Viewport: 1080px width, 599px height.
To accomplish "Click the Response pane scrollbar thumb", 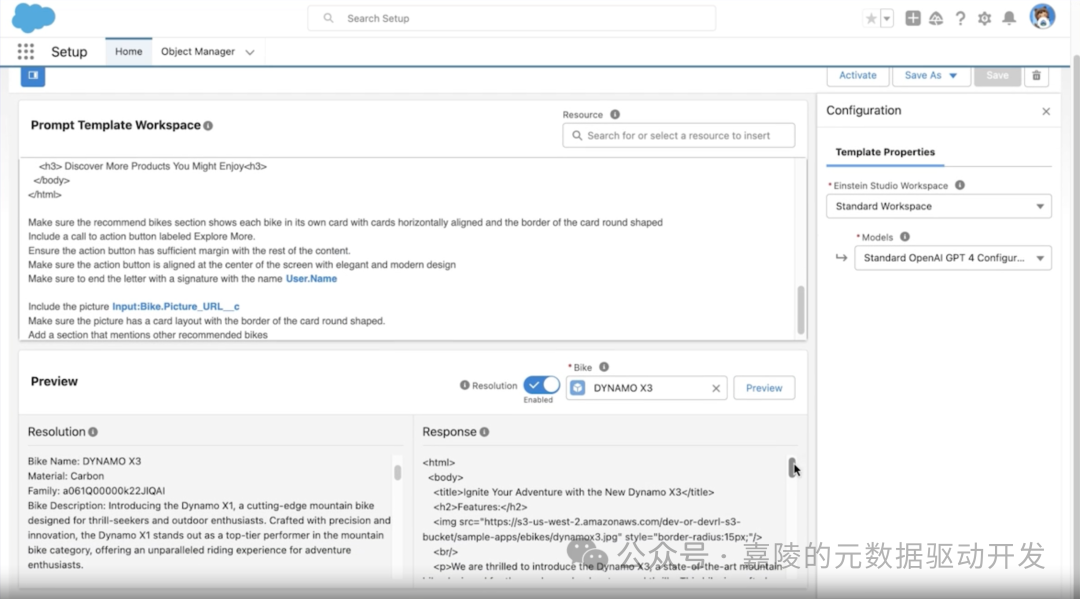I will pos(792,467).
